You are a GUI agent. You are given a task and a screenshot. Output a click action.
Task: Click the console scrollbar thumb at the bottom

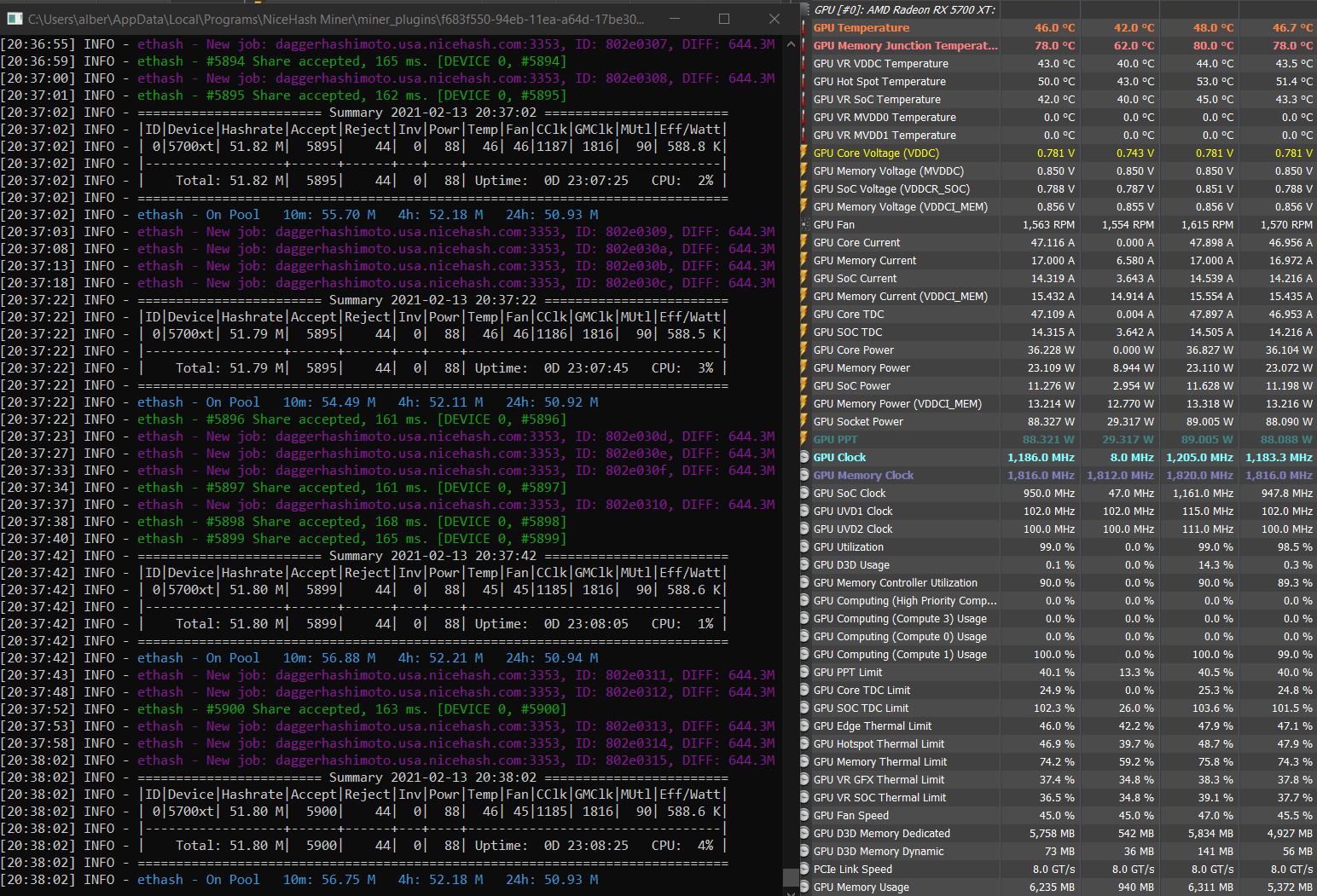tap(791, 877)
